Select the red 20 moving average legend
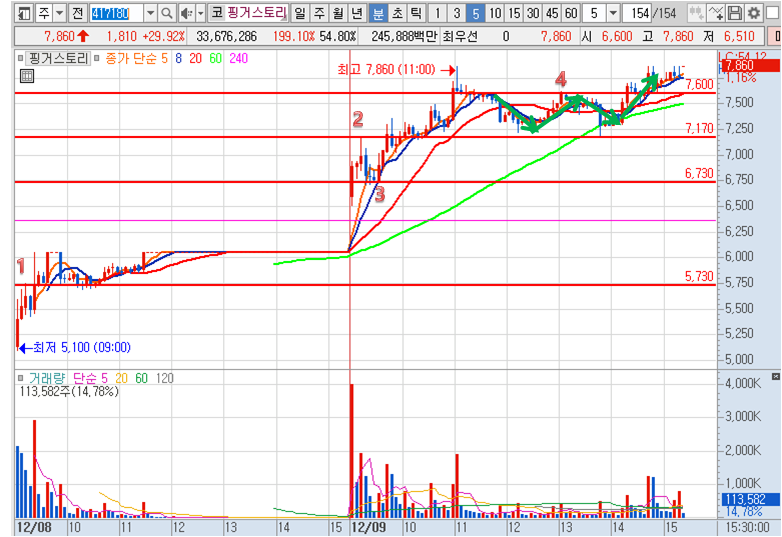Image resolution: width=782 pixels, height=537 pixels. click(196, 58)
